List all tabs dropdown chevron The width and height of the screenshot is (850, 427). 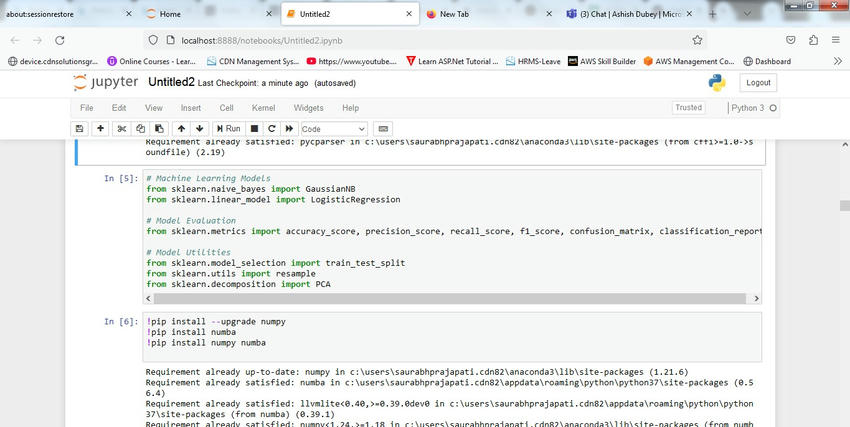pos(747,14)
